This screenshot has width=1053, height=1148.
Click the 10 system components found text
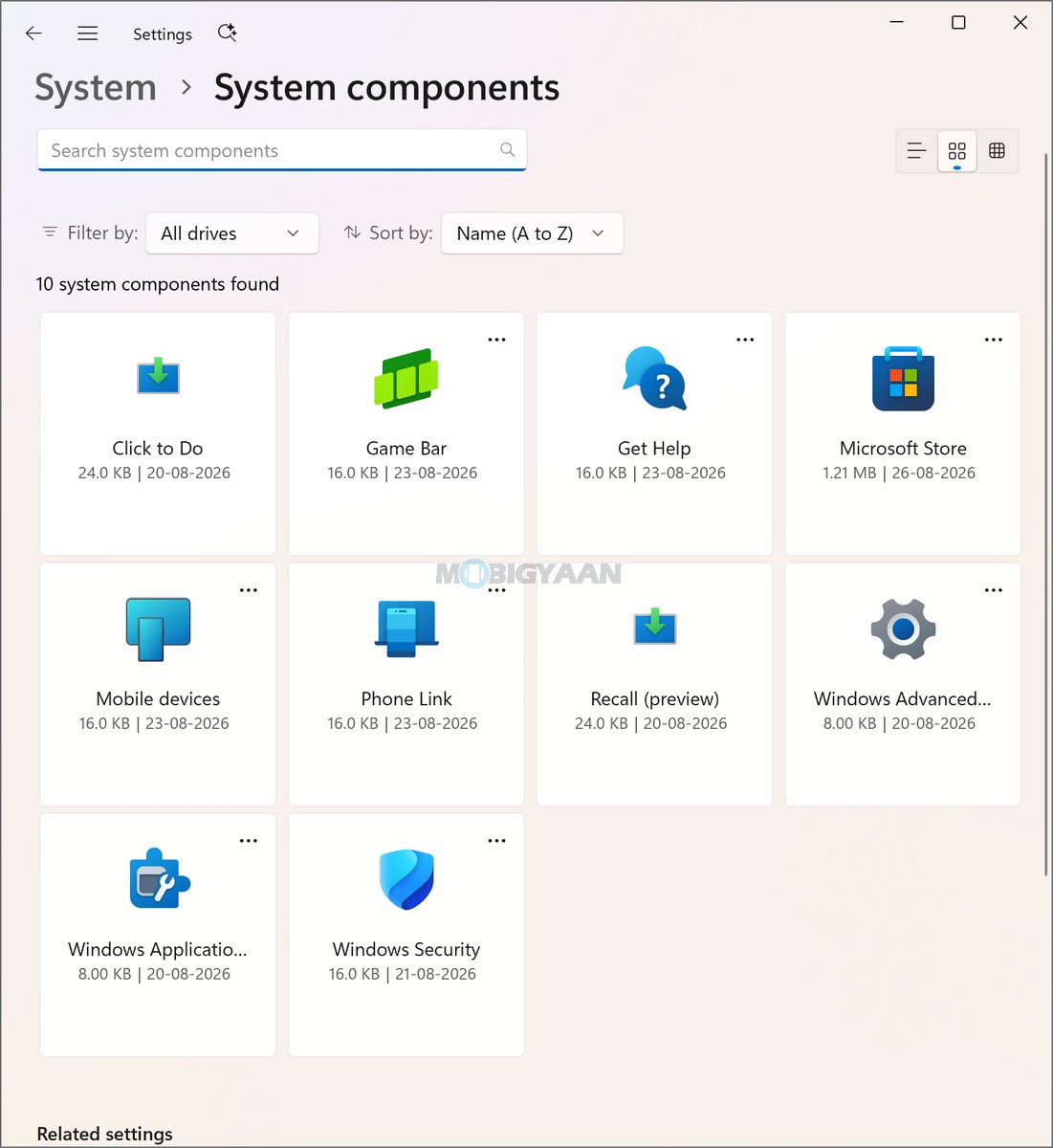158,284
